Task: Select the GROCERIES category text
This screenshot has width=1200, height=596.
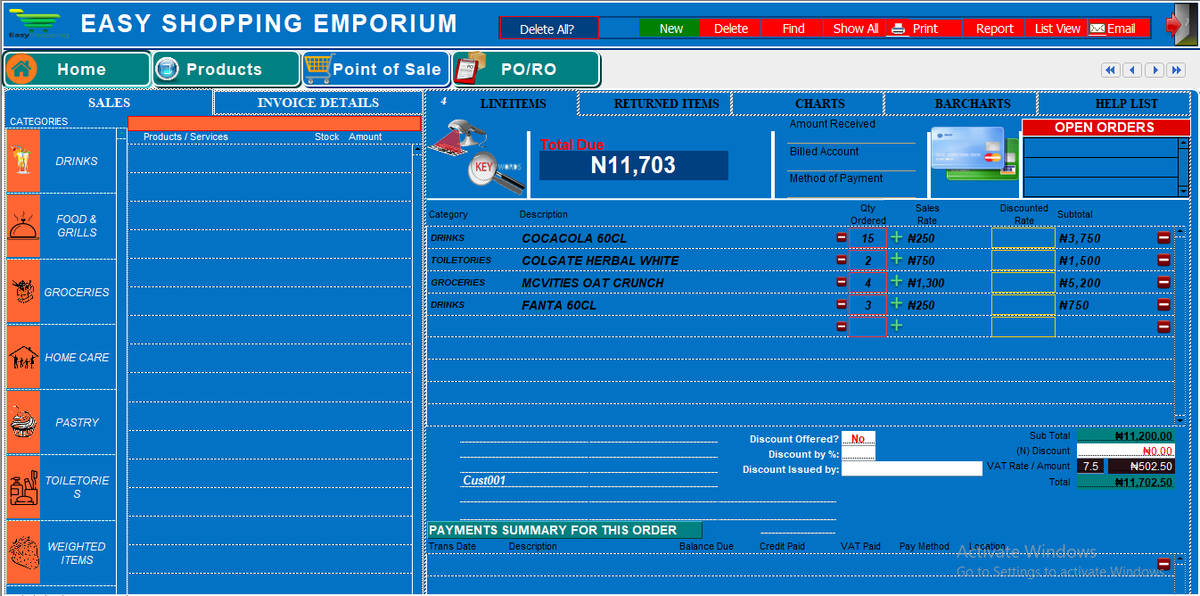Action: pos(76,292)
